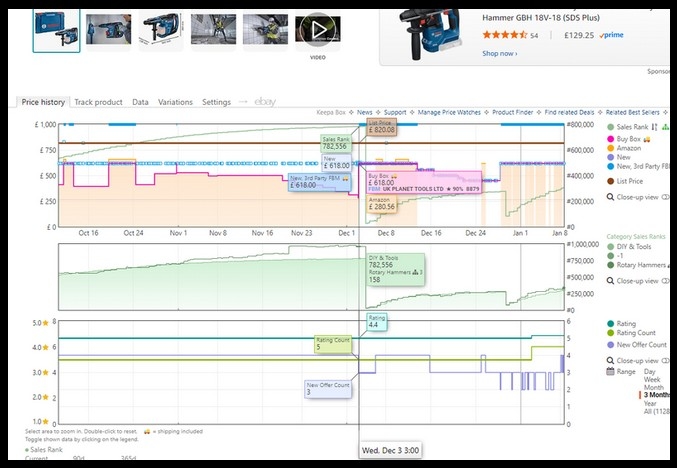Click Sales Rank statistics heading below charts
The image size is (677, 468).
[46, 450]
